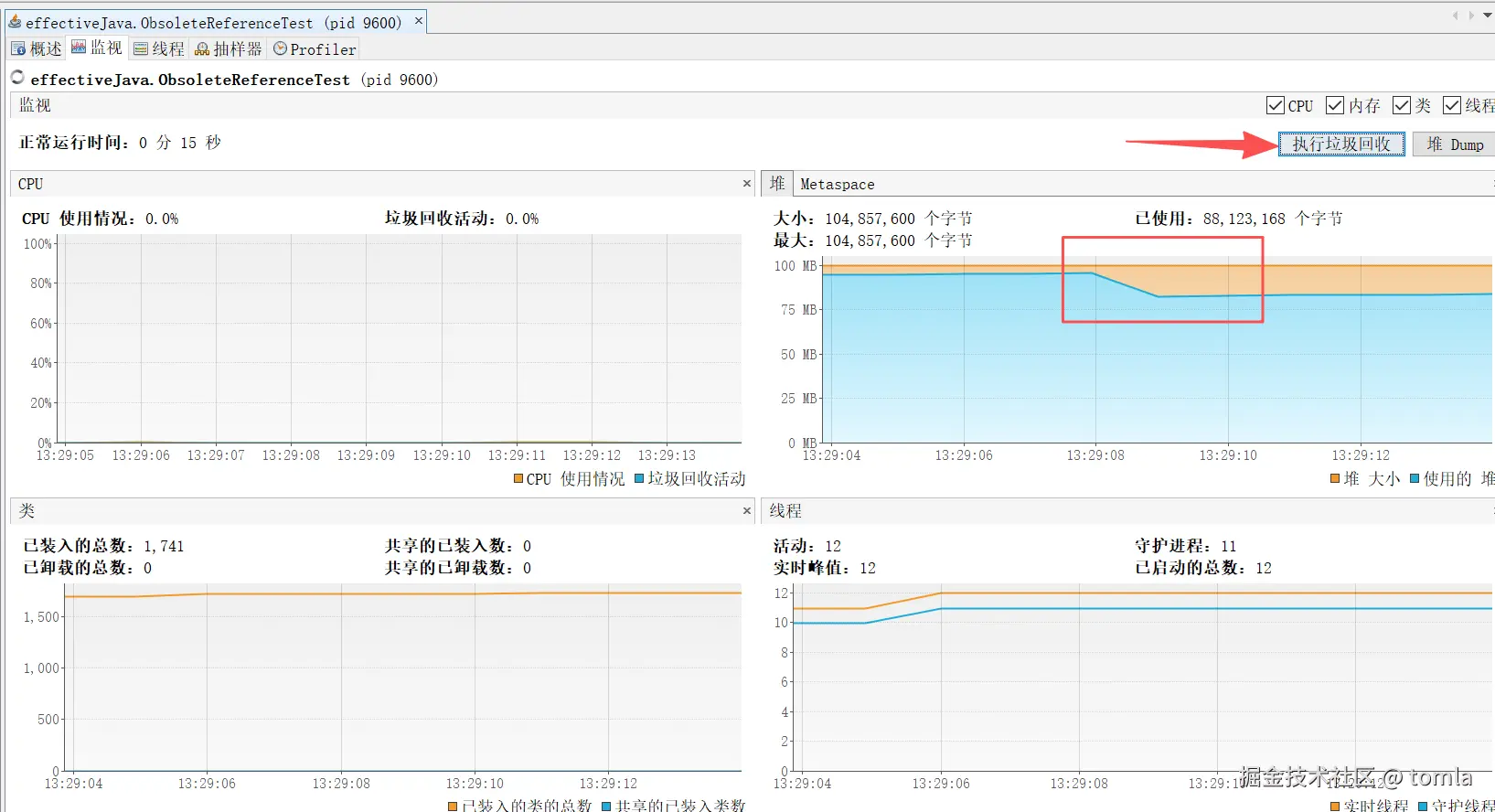Switch to the 线程 threads tab
Viewport: 1495px width, 812px height.
click(159, 48)
